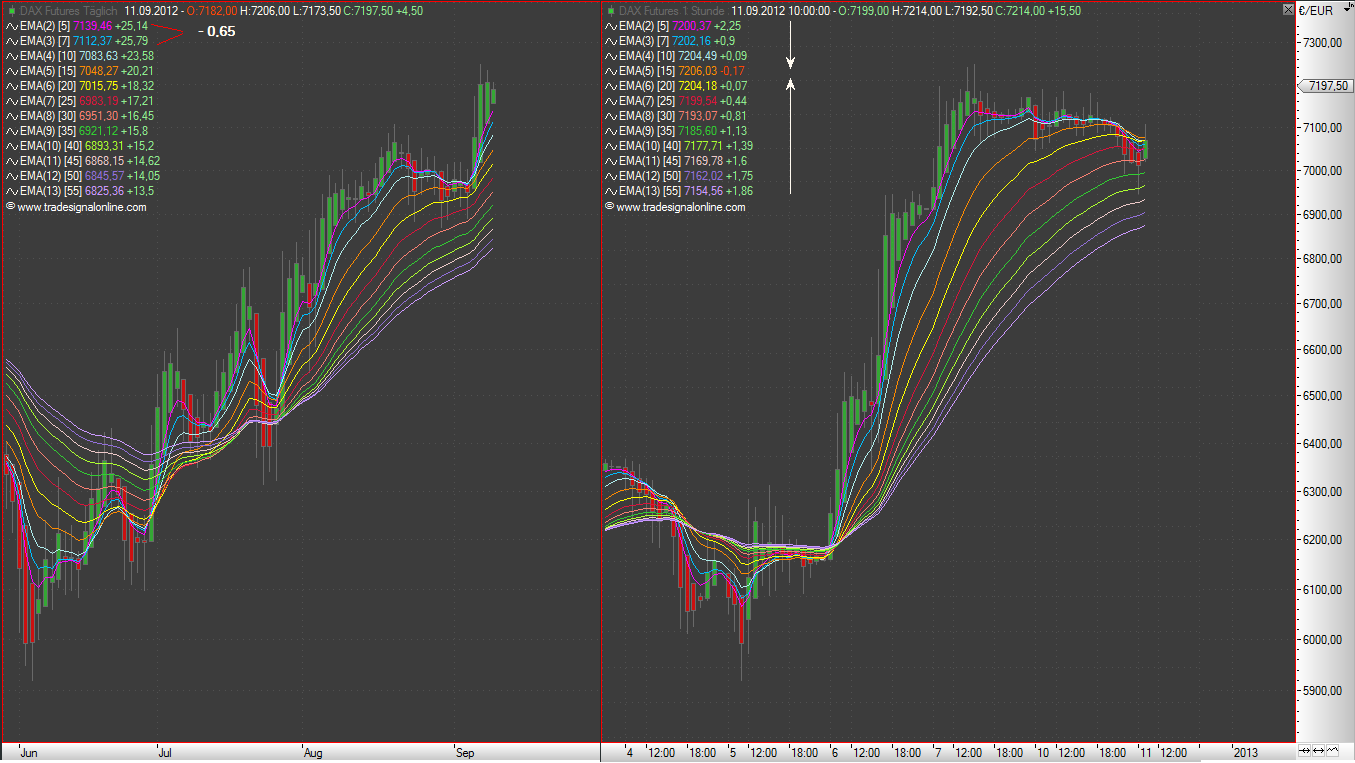
Task: Click the arrow-with-bar icon below the price axis
Action: pos(1304,751)
